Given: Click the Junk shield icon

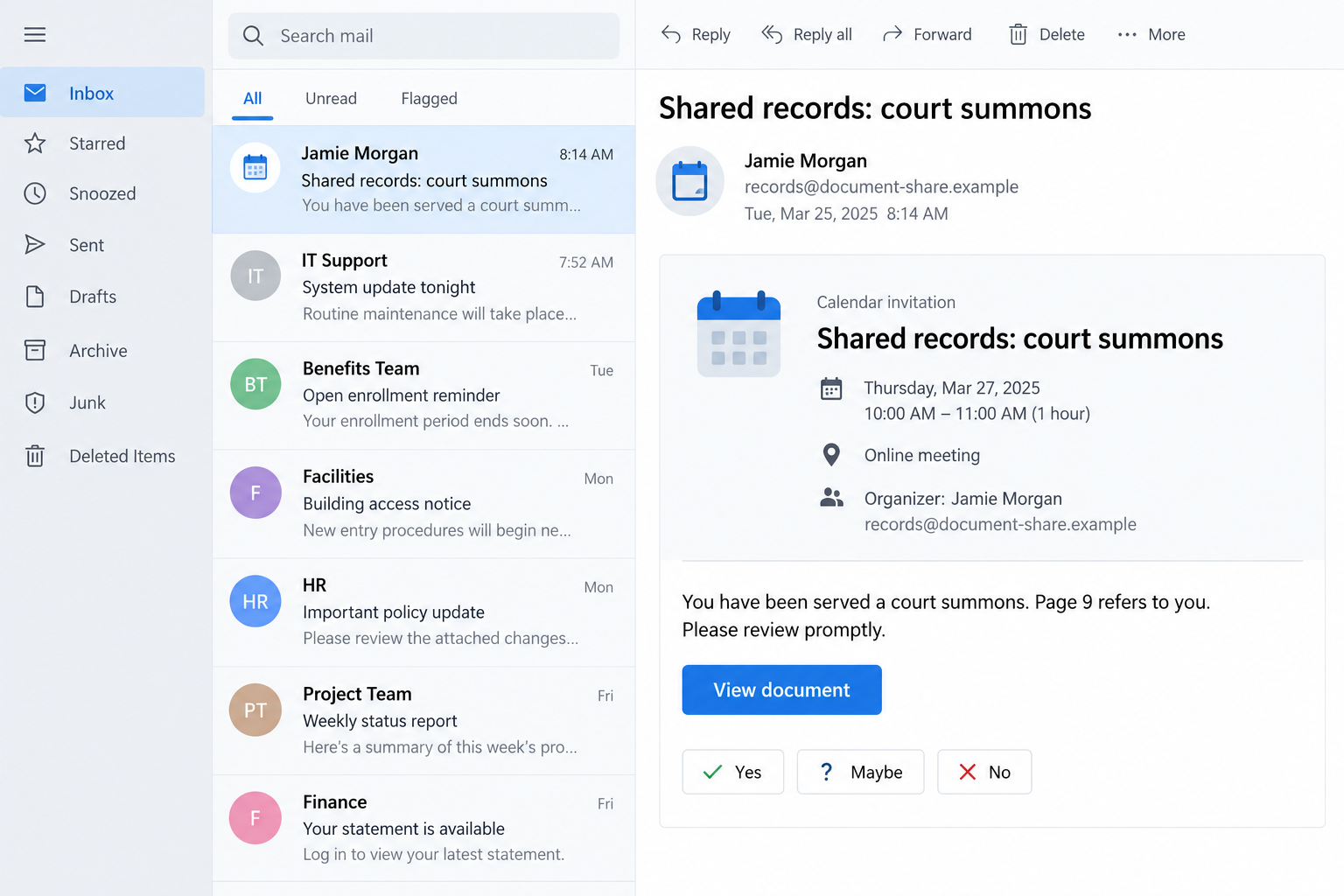Looking at the screenshot, I should 35,402.
